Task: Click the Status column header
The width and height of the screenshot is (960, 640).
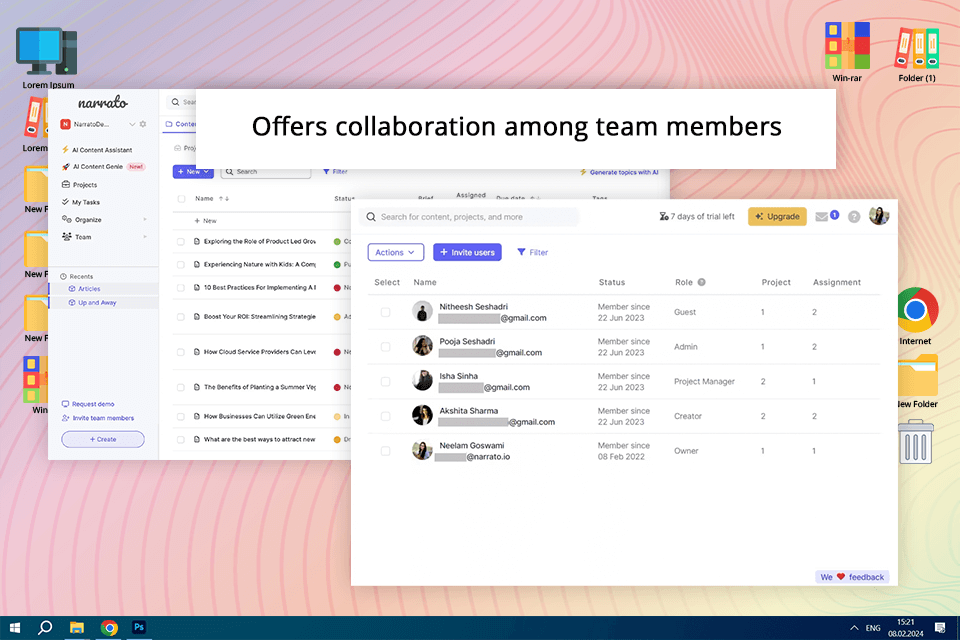Action: [x=612, y=282]
